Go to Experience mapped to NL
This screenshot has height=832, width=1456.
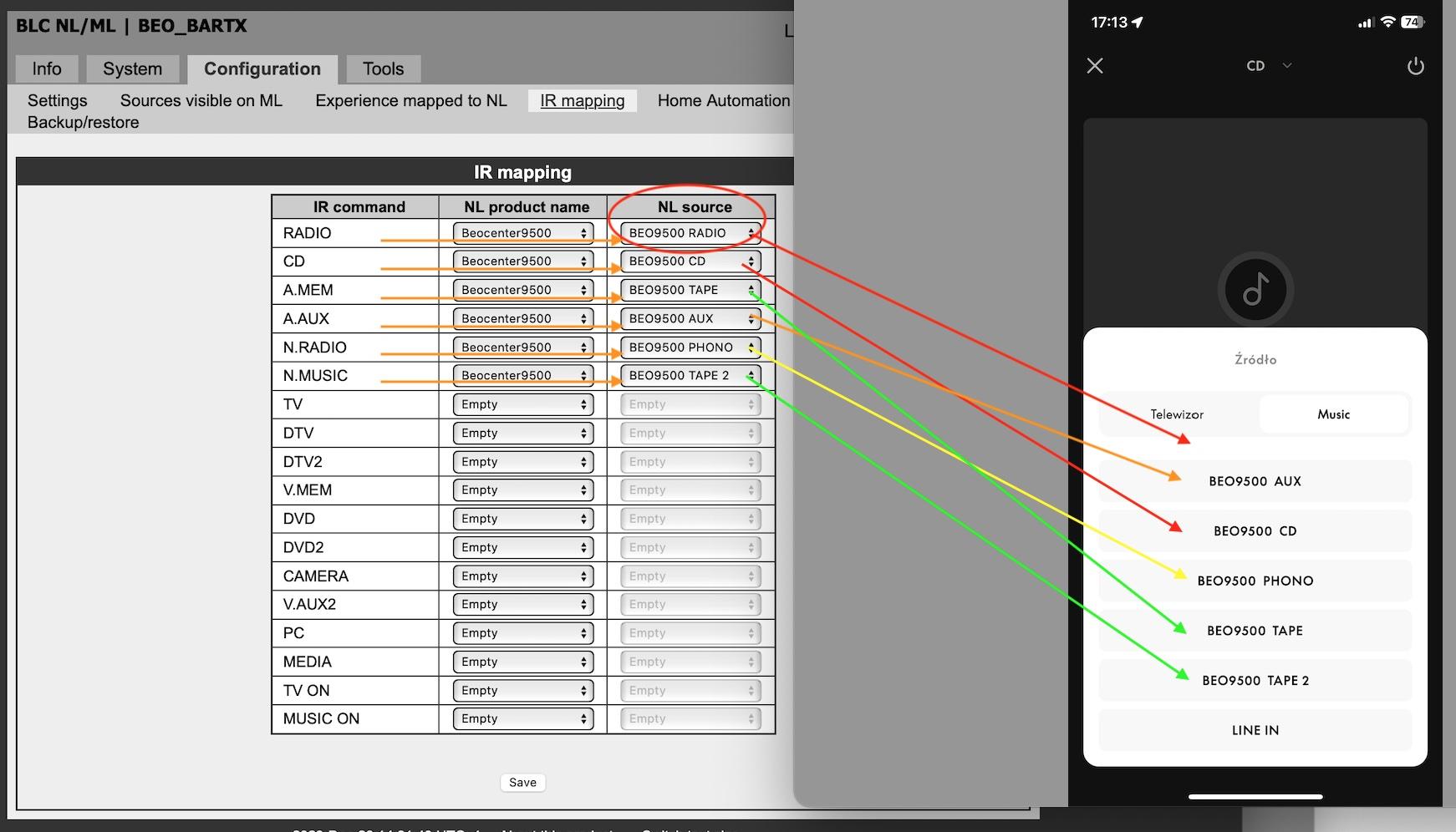(x=411, y=101)
